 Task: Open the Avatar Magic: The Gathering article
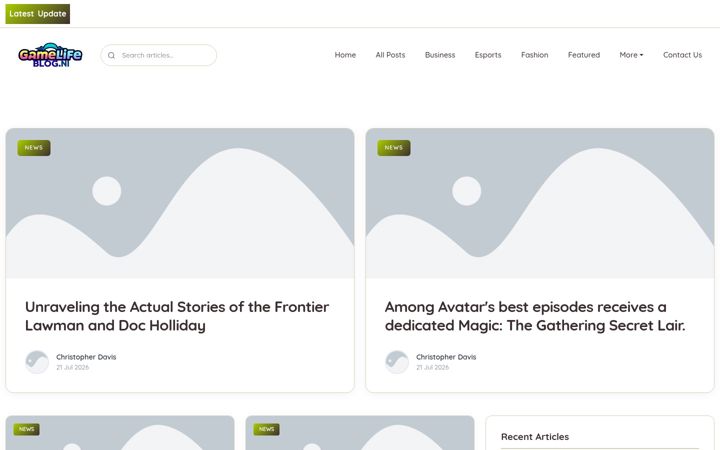(535, 316)
